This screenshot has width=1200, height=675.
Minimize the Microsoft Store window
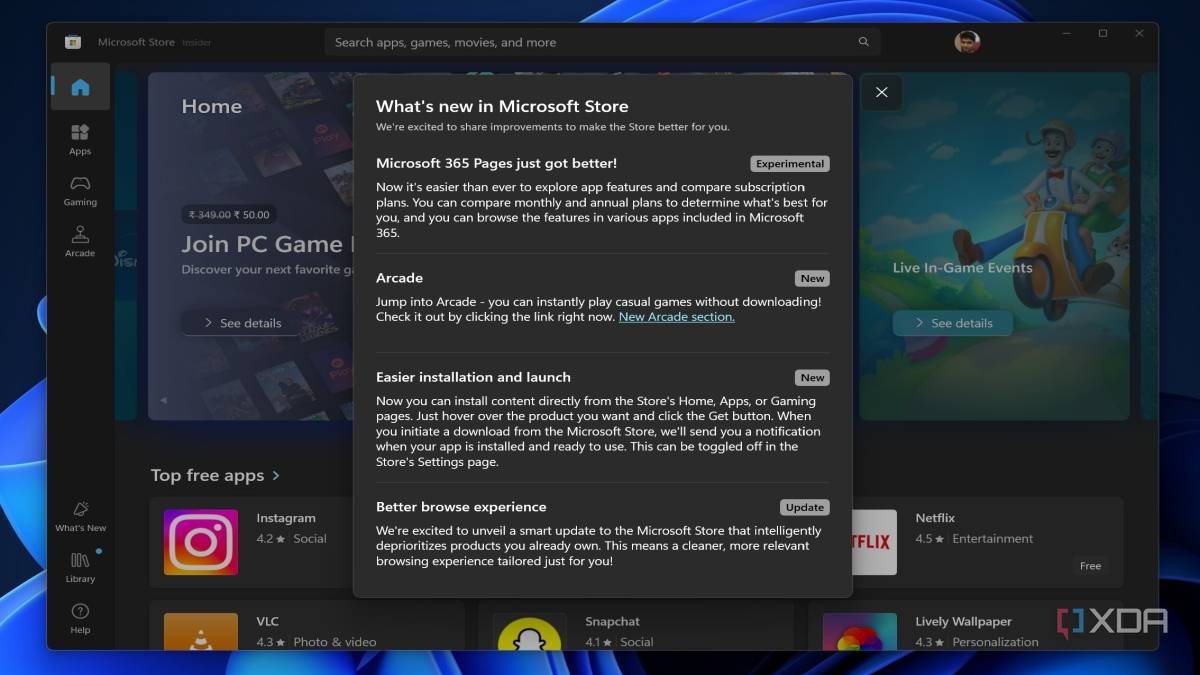[1067, 34]
